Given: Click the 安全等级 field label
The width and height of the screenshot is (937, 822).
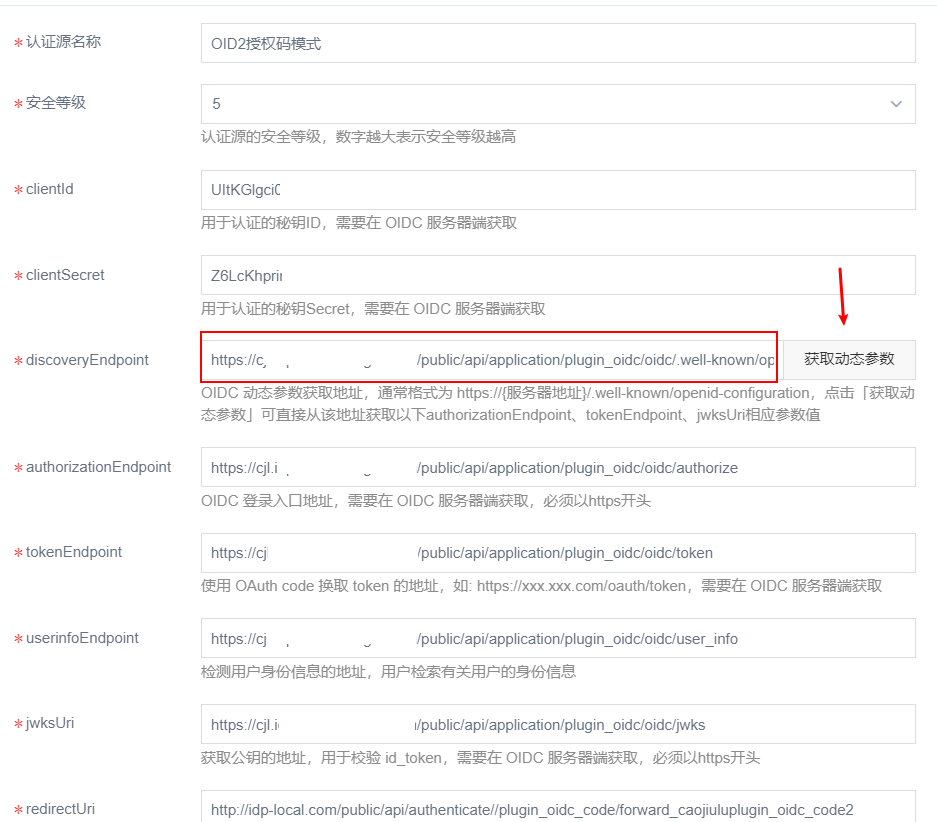Looking at the screenshot, I should point(56,103).
